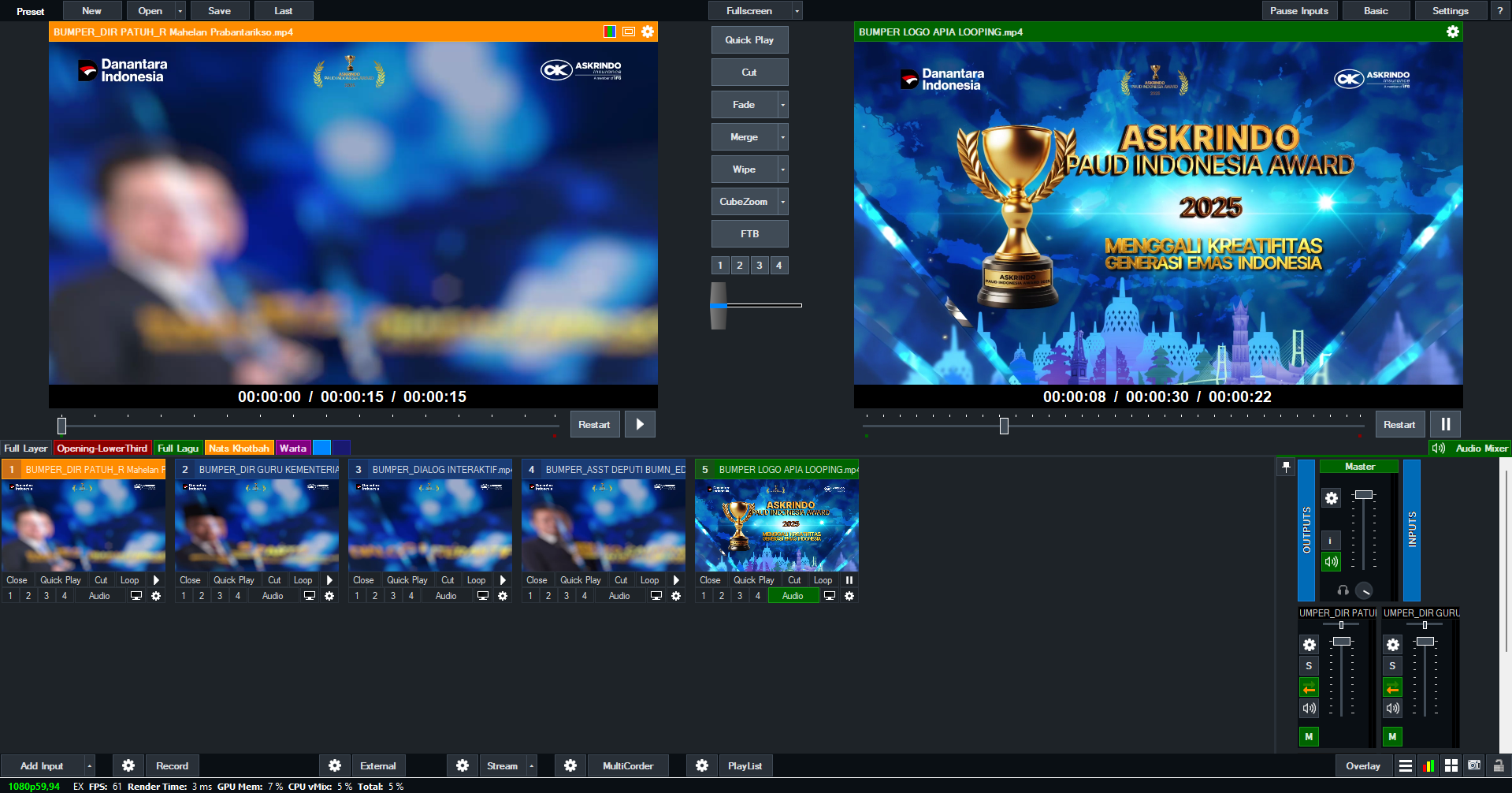The image size is (1512, 793).
Task: Toggle Audio on input 1
Action: (99, 596)
